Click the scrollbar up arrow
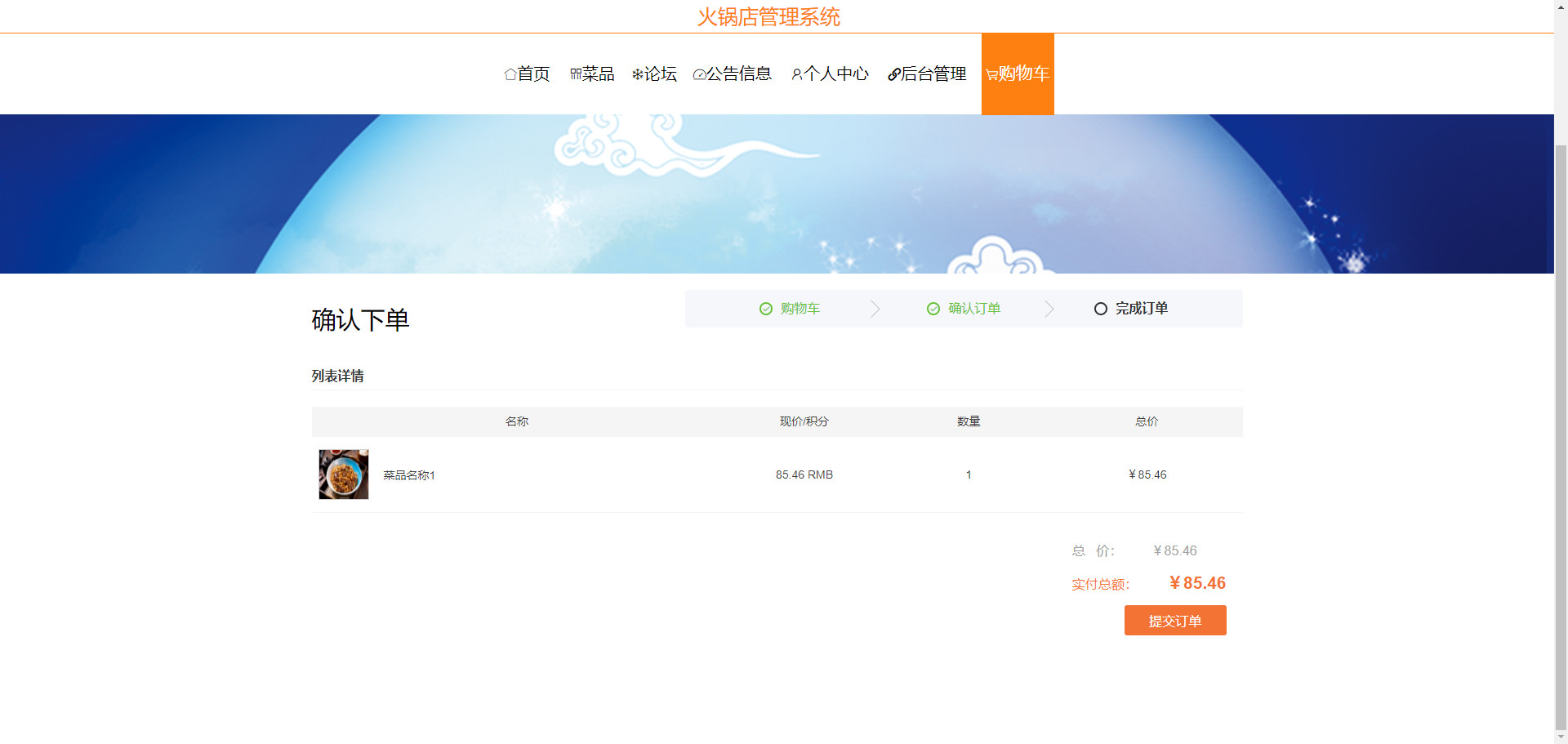This screenshot has height=744, width=1568. tap(1561, 7)
